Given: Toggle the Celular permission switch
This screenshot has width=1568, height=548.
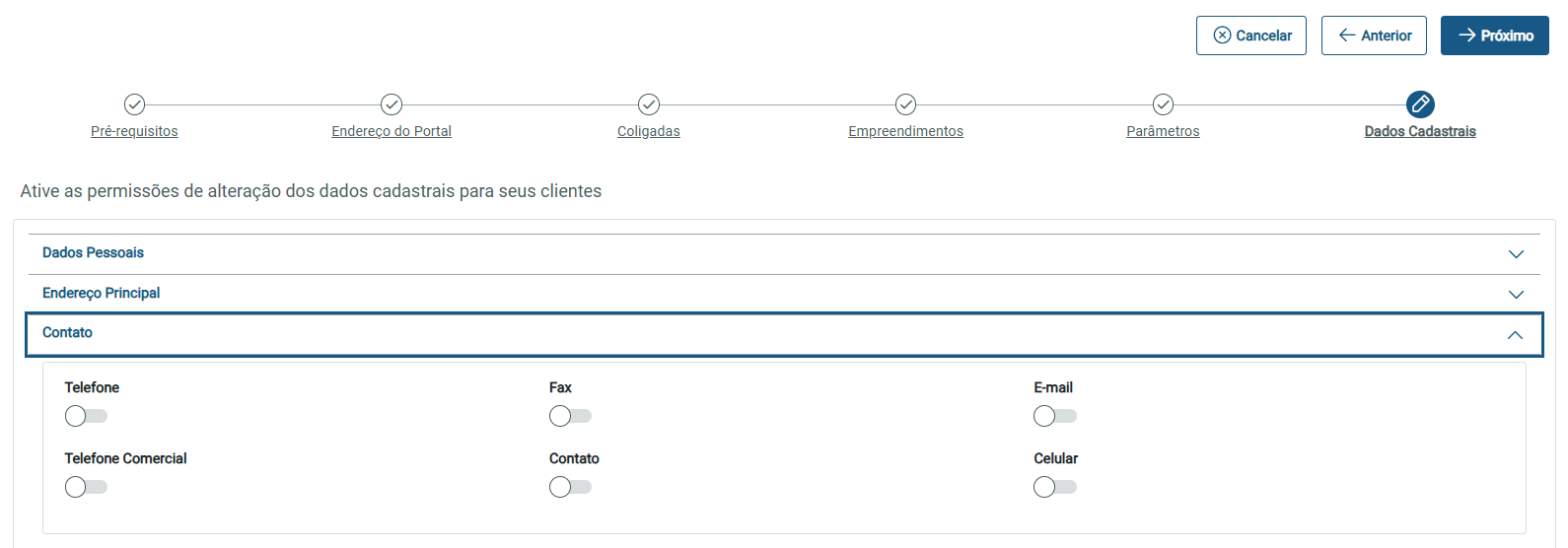Looking at the screenshot, I should [1055, 487].
